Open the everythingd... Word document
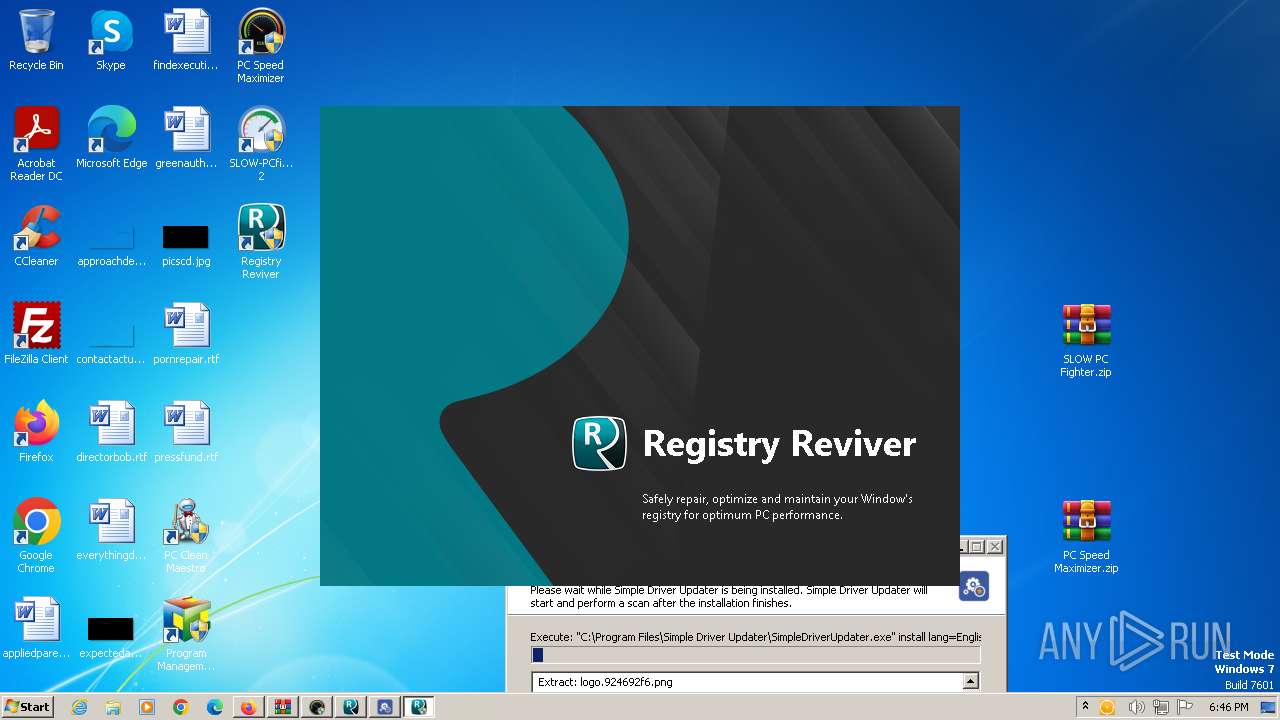Viewport: 1280px width, 720px height. (x=111, y=530)
